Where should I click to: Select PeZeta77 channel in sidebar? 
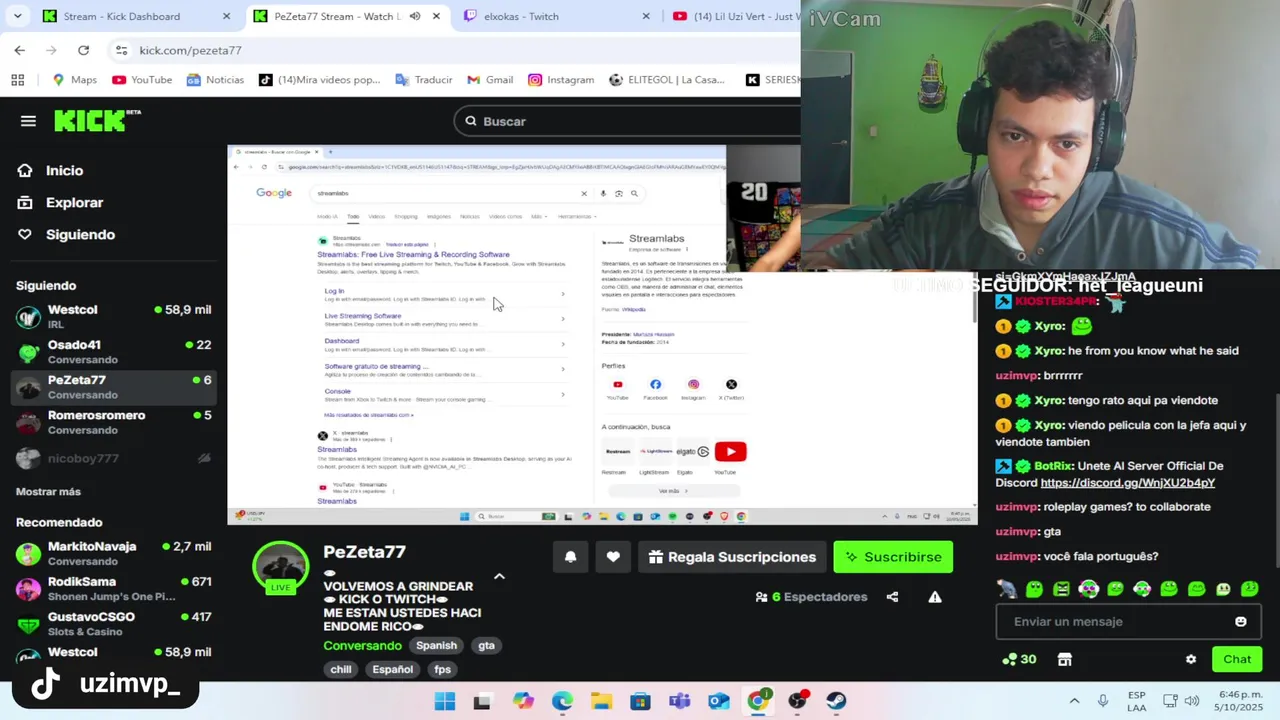point(114,387)
